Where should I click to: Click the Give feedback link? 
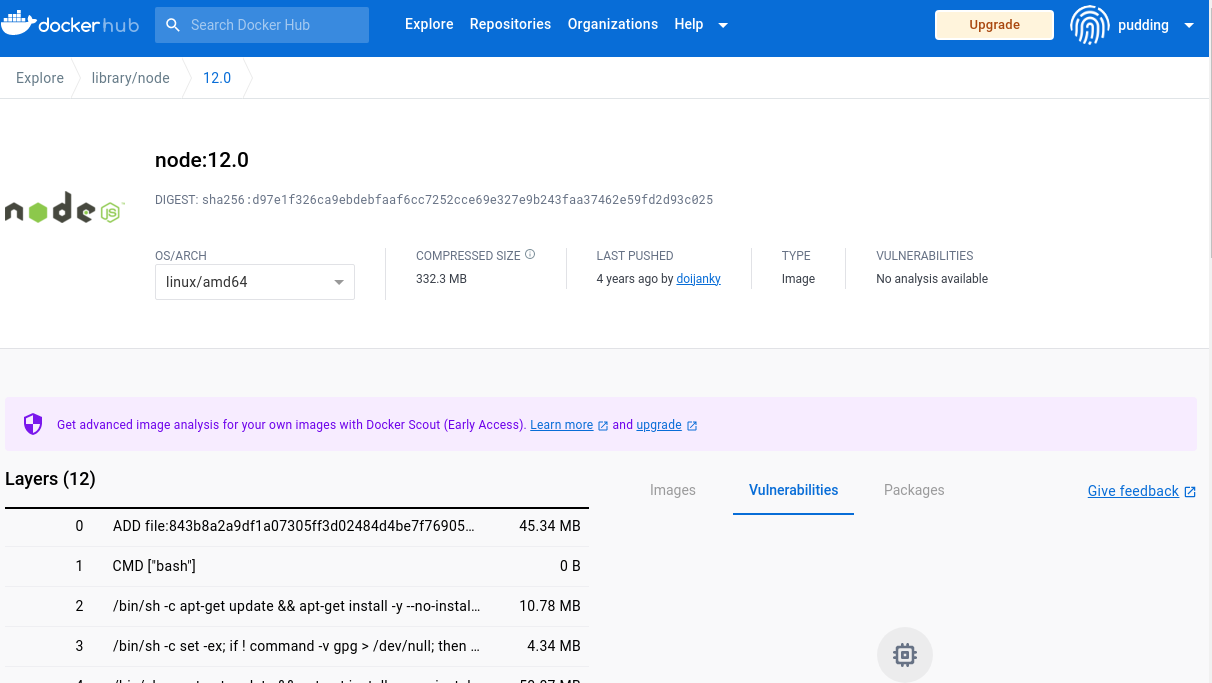pyautogui.click(x=1133, y=491)
